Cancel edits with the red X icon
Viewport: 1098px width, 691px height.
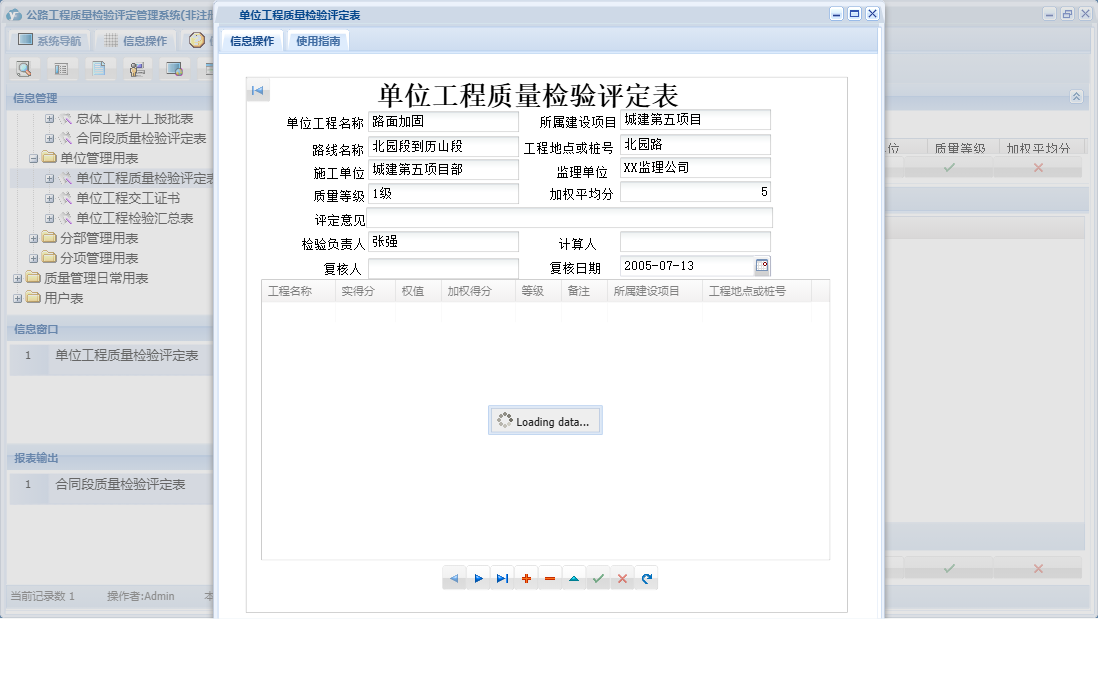(x=622, y=577)
